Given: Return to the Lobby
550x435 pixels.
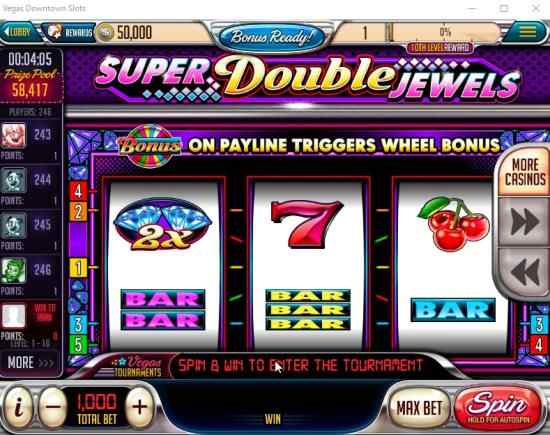Looking at the screenshot, I should click(18, 32).
